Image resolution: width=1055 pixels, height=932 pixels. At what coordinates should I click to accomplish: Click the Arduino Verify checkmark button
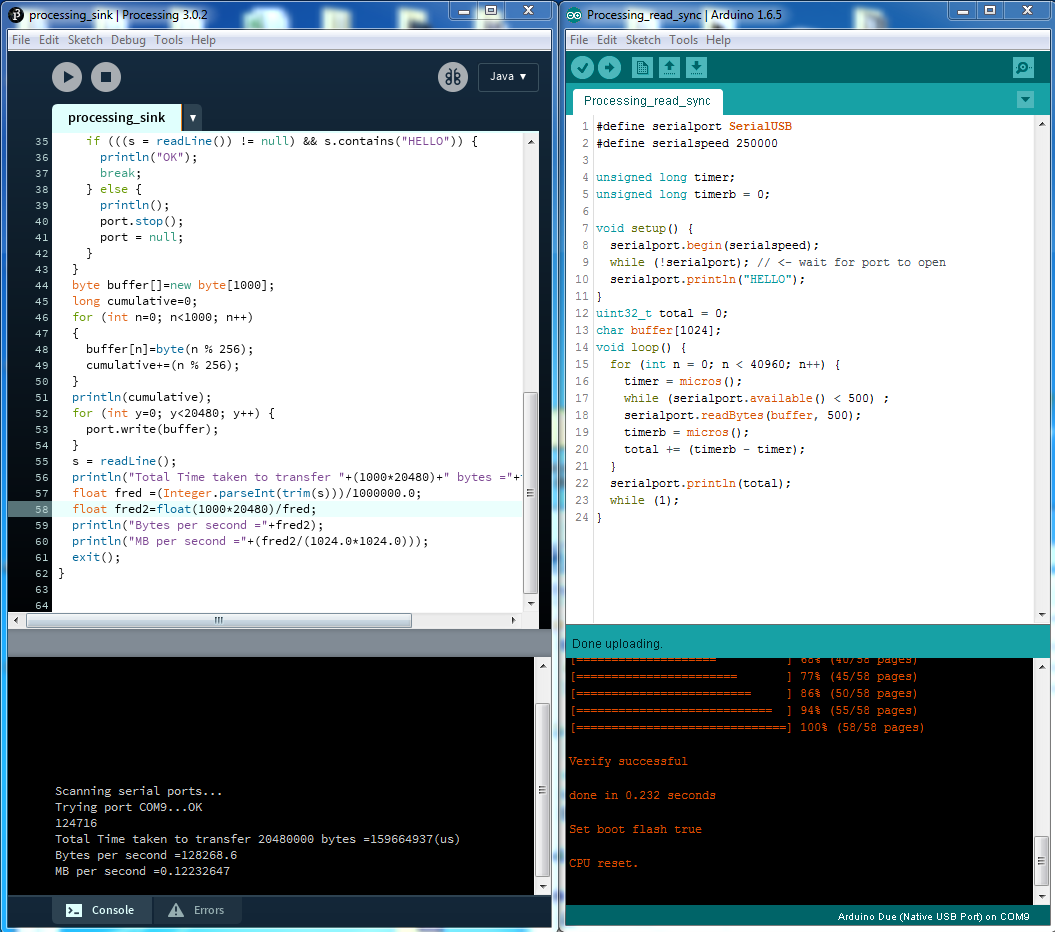[x=582, y=67]
